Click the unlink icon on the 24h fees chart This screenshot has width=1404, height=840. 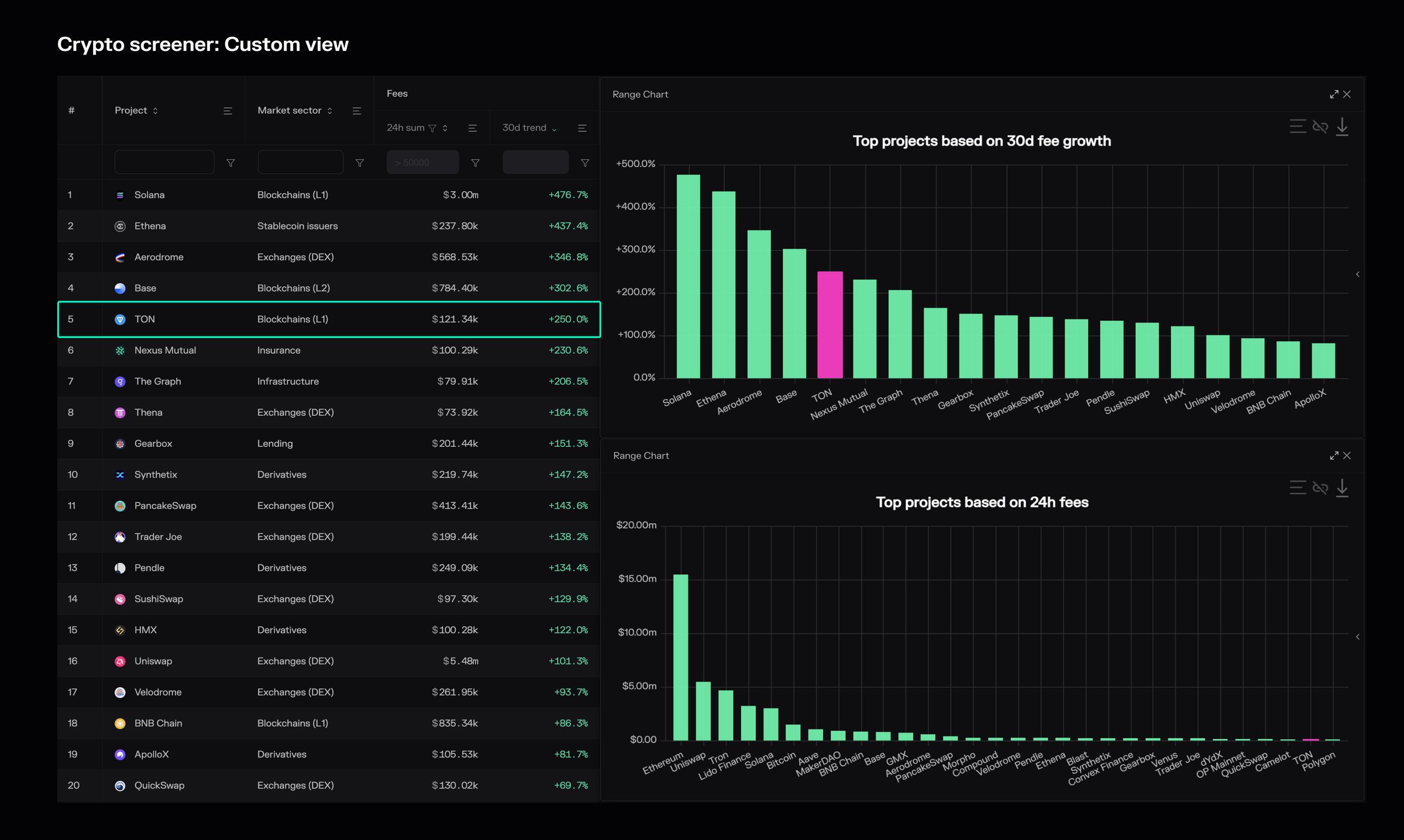pos(1320,488)
